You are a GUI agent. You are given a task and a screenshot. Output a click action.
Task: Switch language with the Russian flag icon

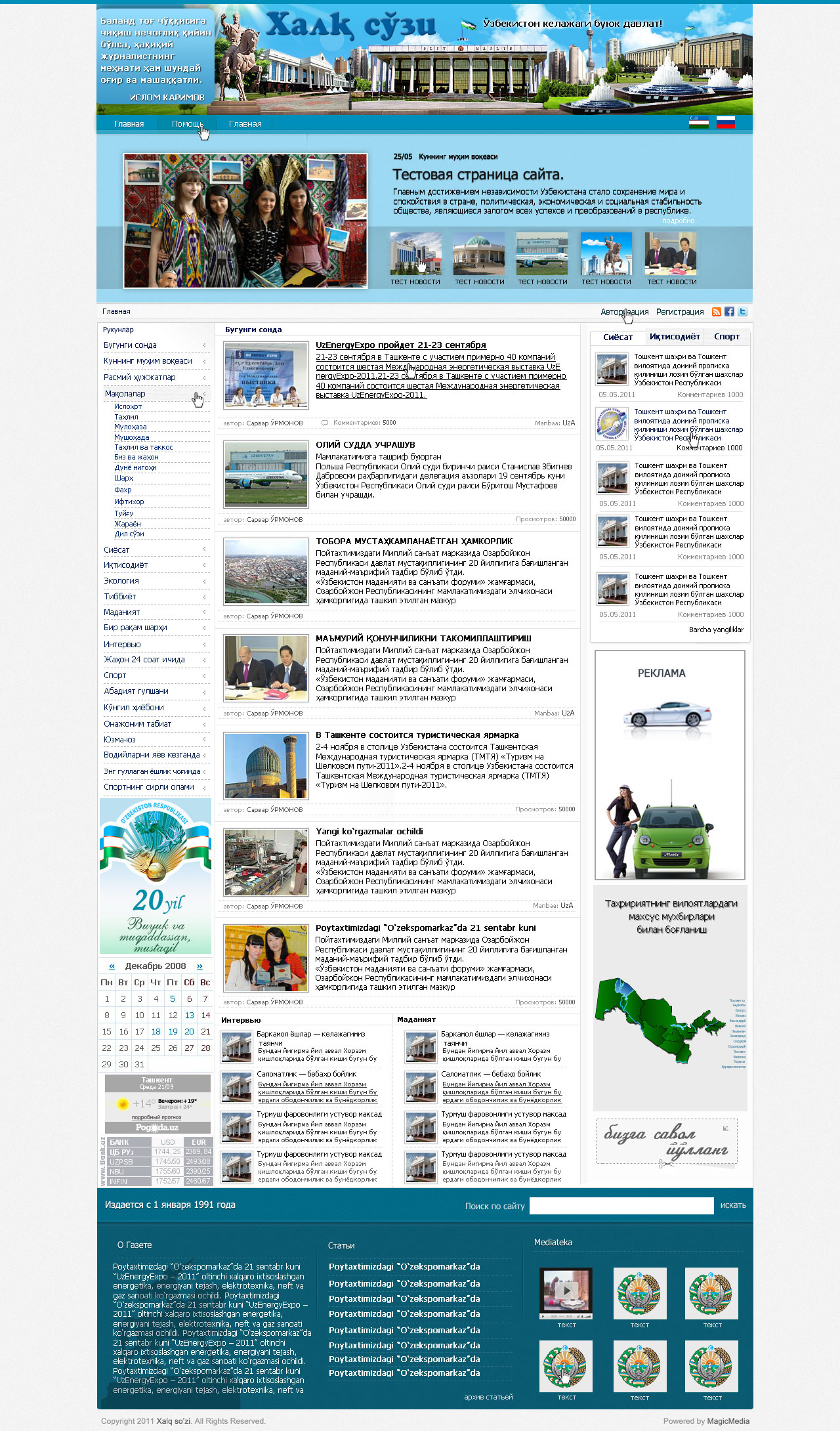tap(725, 123)
